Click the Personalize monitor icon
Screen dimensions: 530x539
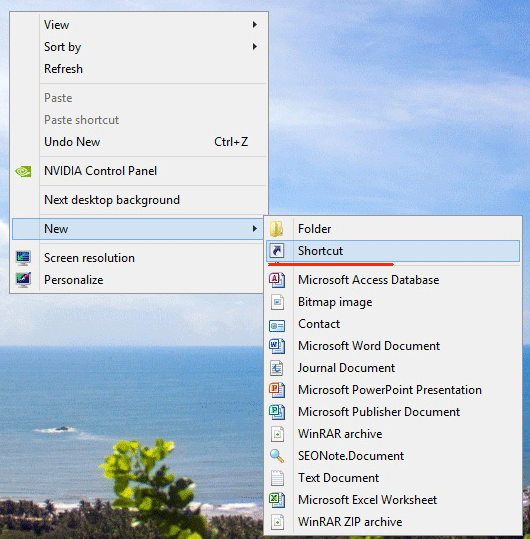tap(23, 280)
